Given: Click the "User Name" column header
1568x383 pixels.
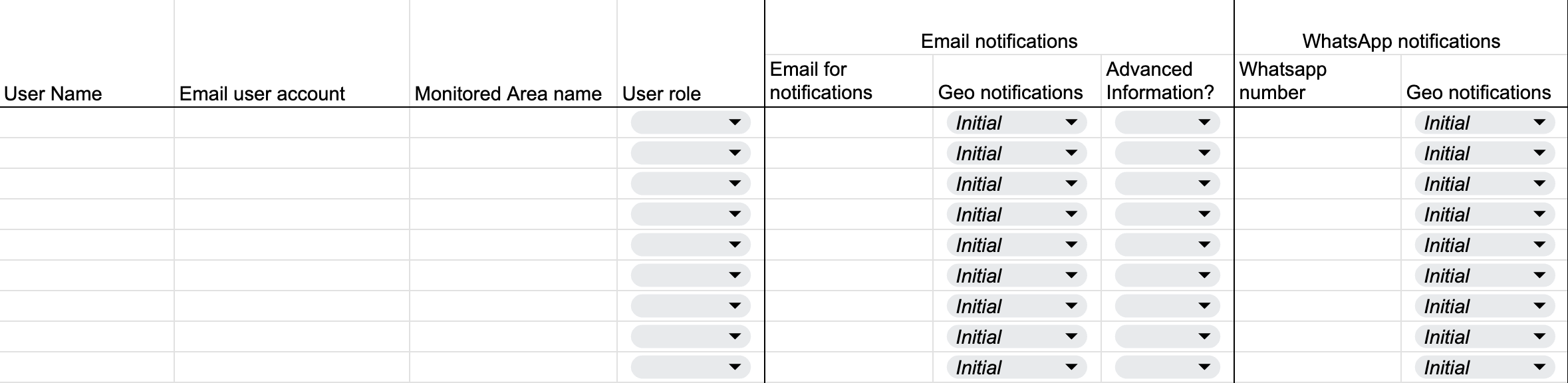Looking at the screenshot, I should (x=53, y=94).
